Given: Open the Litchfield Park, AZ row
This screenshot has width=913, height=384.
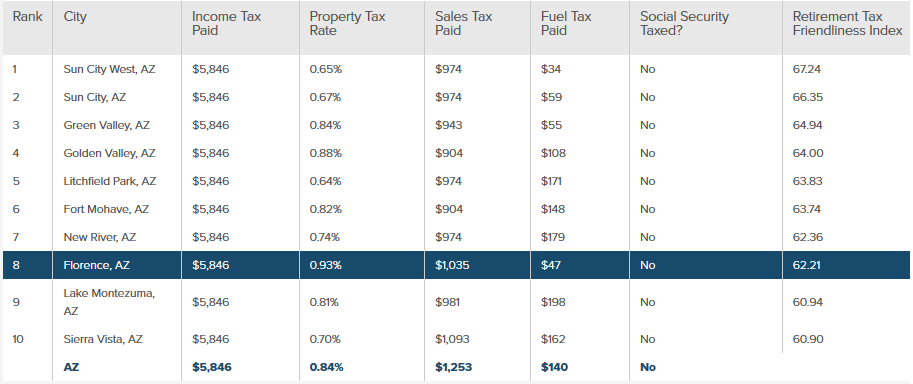Looking at the screenshot, I should pos(456,181).
